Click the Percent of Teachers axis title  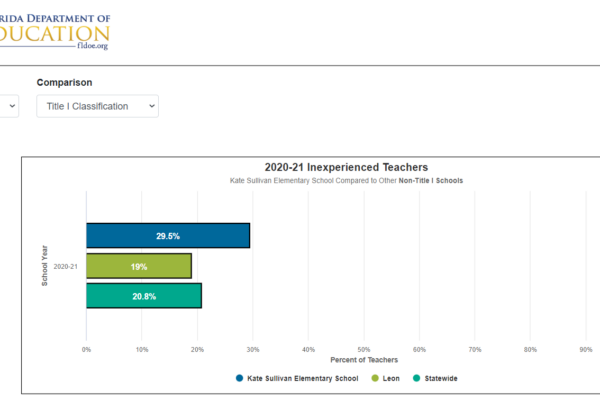click(364, 360)
